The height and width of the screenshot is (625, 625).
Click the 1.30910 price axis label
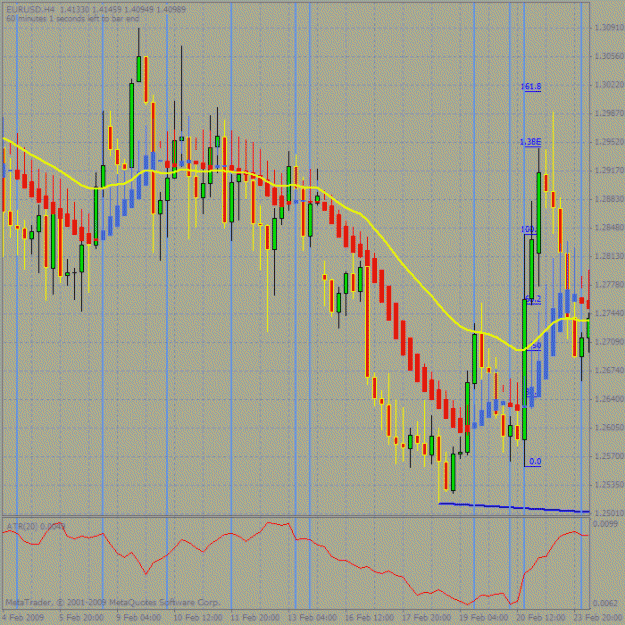click(609, 27)
